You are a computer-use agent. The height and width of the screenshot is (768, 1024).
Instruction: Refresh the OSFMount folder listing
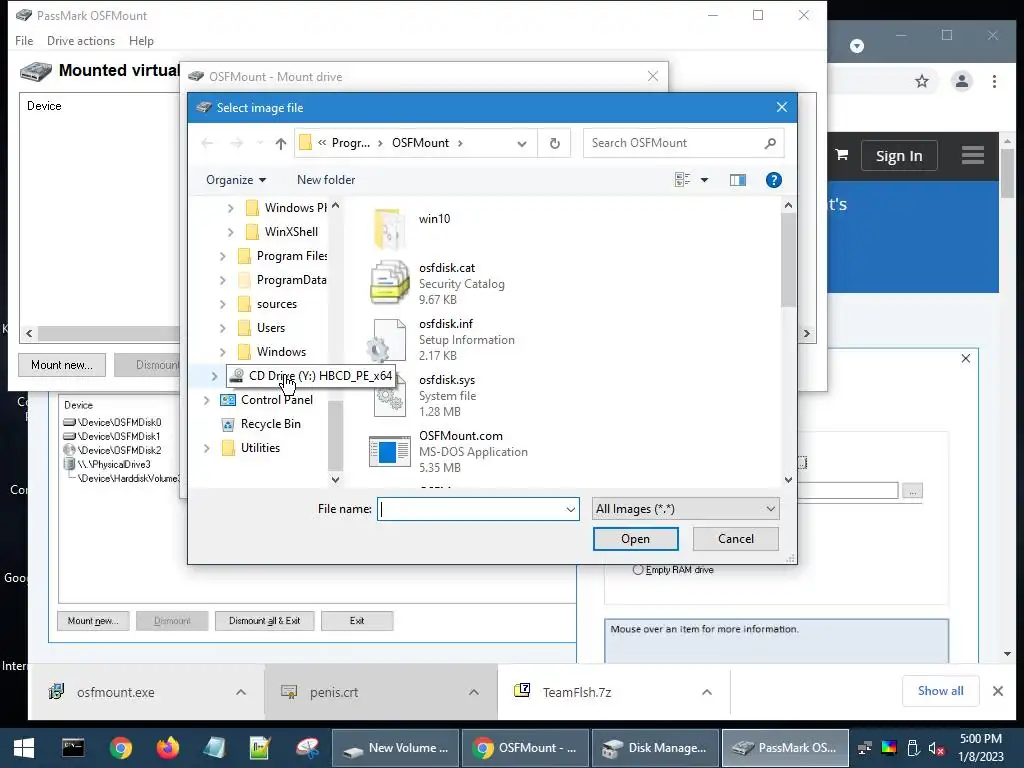pos(554,143)
